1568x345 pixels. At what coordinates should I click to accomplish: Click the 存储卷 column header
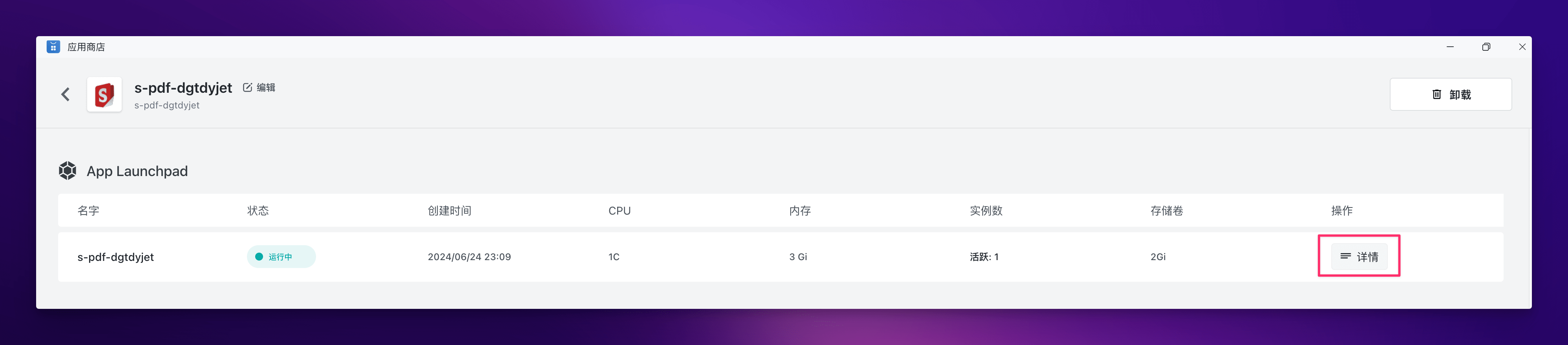[x=1166, y=211]
